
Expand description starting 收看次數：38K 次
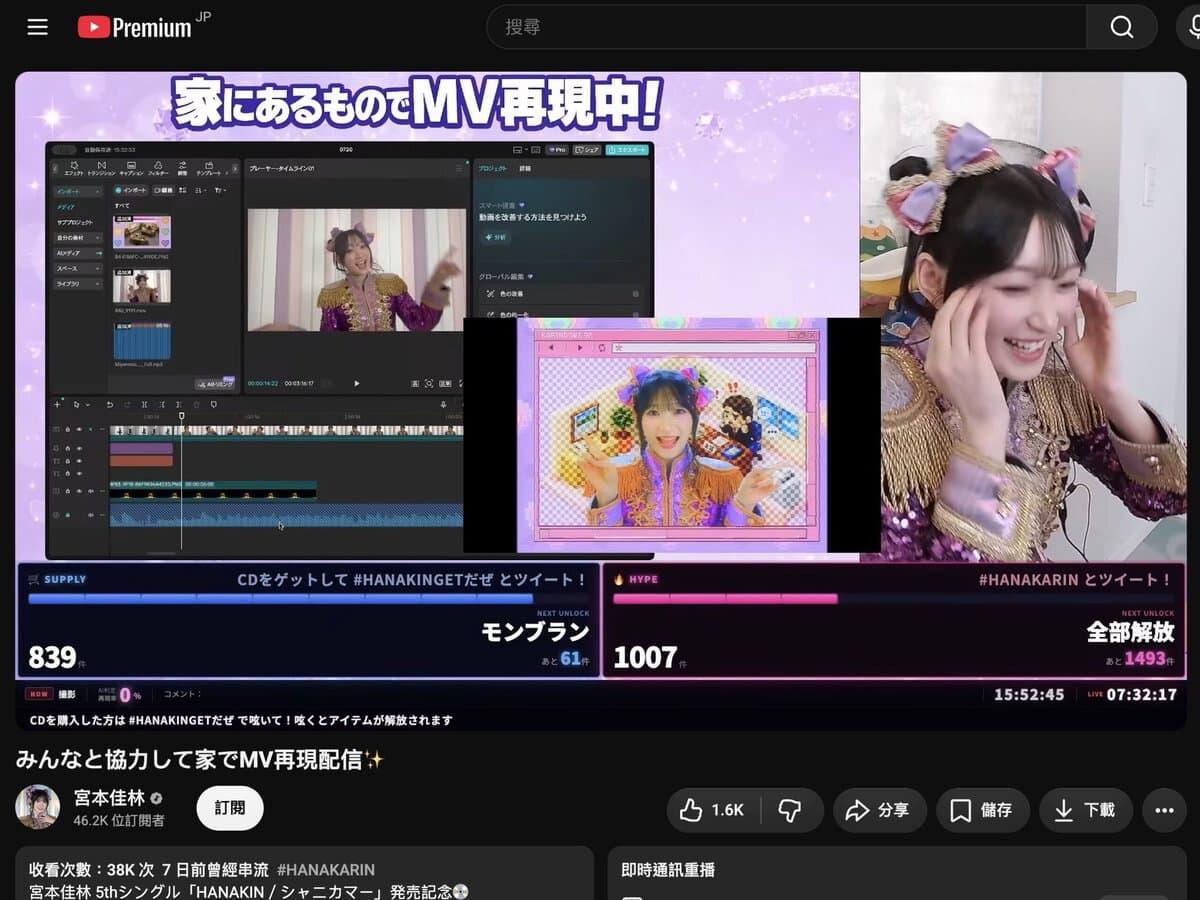tap(304, 874)
